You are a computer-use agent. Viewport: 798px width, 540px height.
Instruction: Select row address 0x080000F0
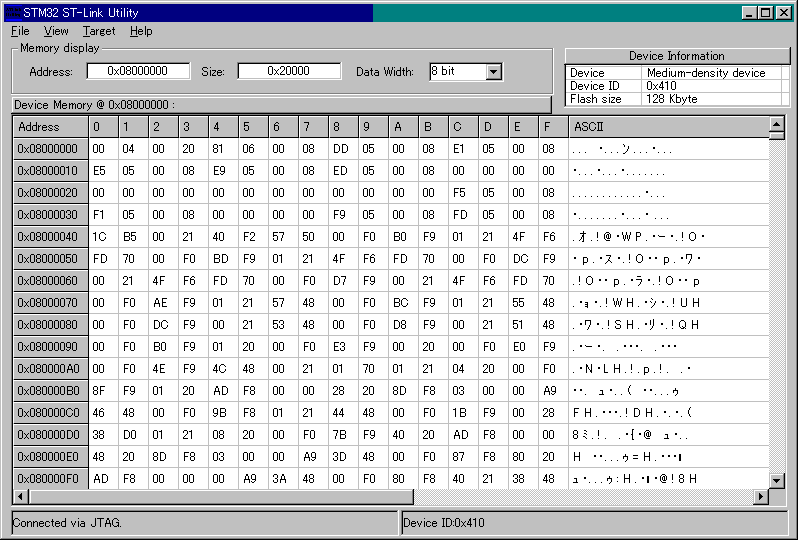[50, 479]
